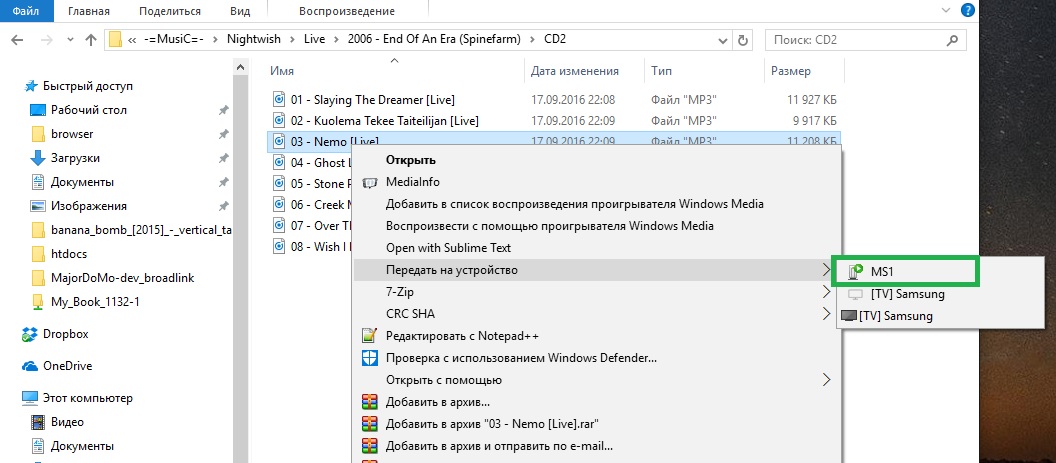Open the Вид ribbon tab
1056x463 pixels.
(240, 11)
